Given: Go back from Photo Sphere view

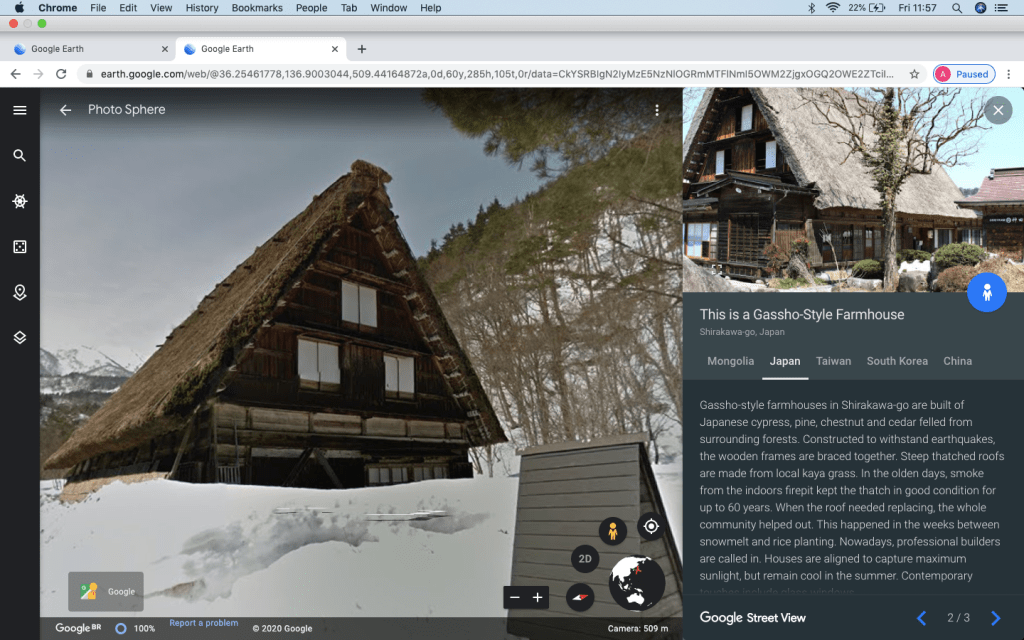Looking at the screenshot, I should (65, 110).
